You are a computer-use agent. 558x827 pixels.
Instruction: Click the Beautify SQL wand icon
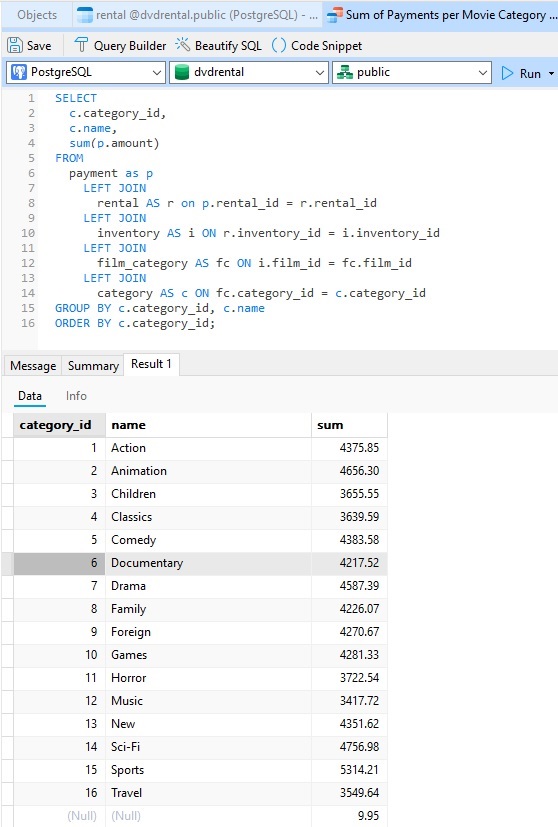(182, 45)
